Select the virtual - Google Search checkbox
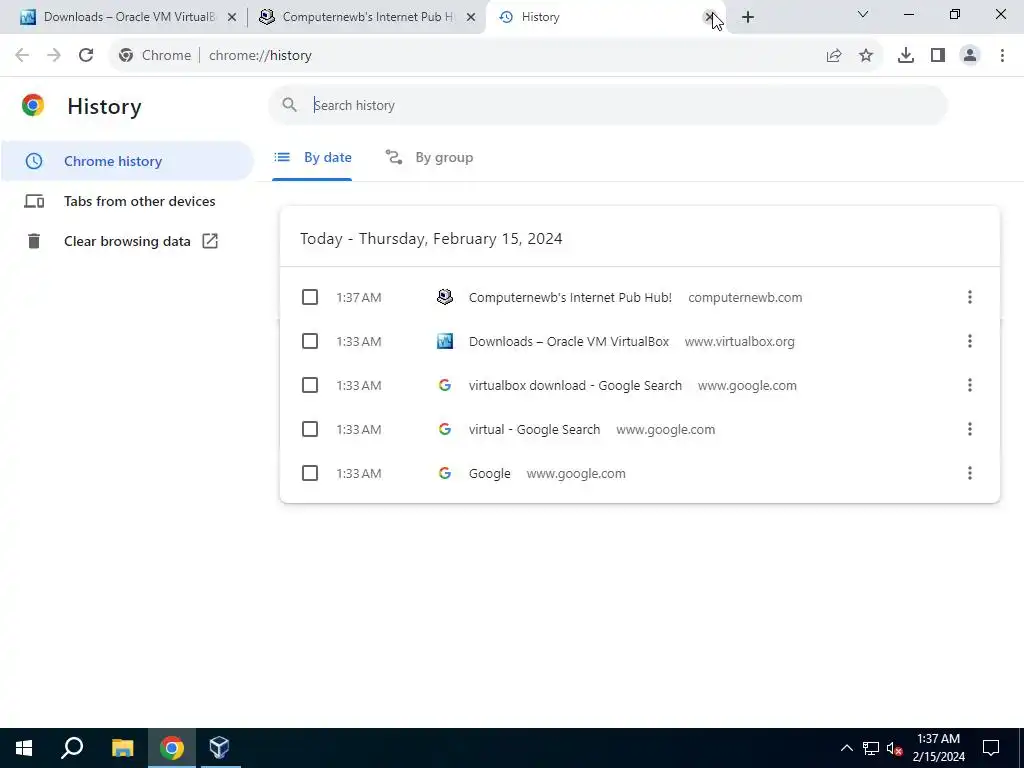The image size is (1024, 768). pyautogui.click(x=310, y=429)
